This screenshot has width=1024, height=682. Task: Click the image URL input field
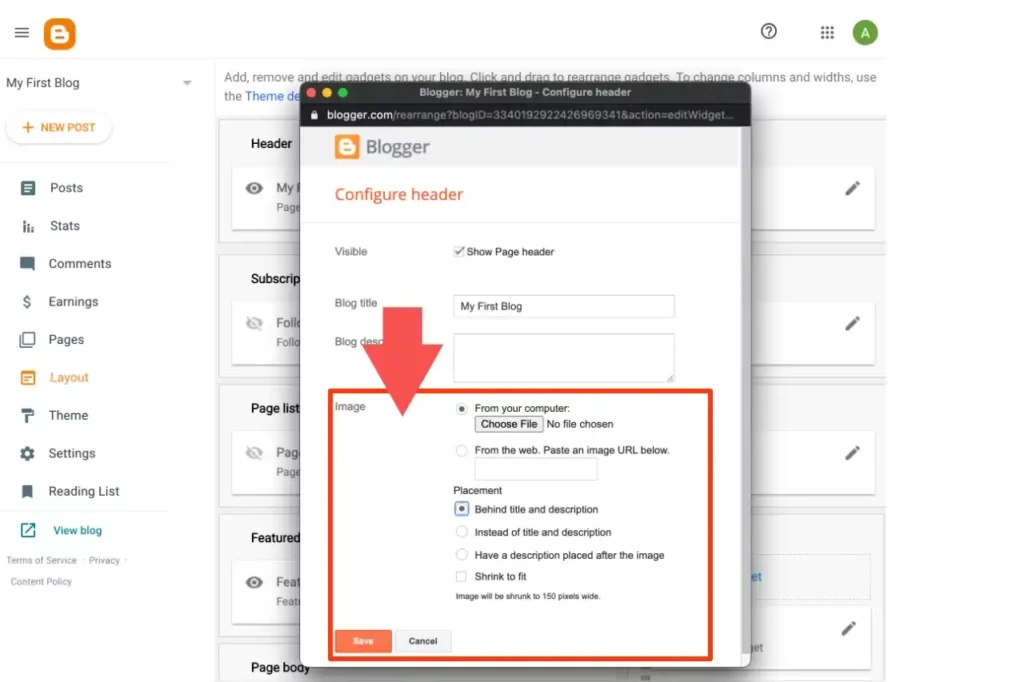point(536,469)
